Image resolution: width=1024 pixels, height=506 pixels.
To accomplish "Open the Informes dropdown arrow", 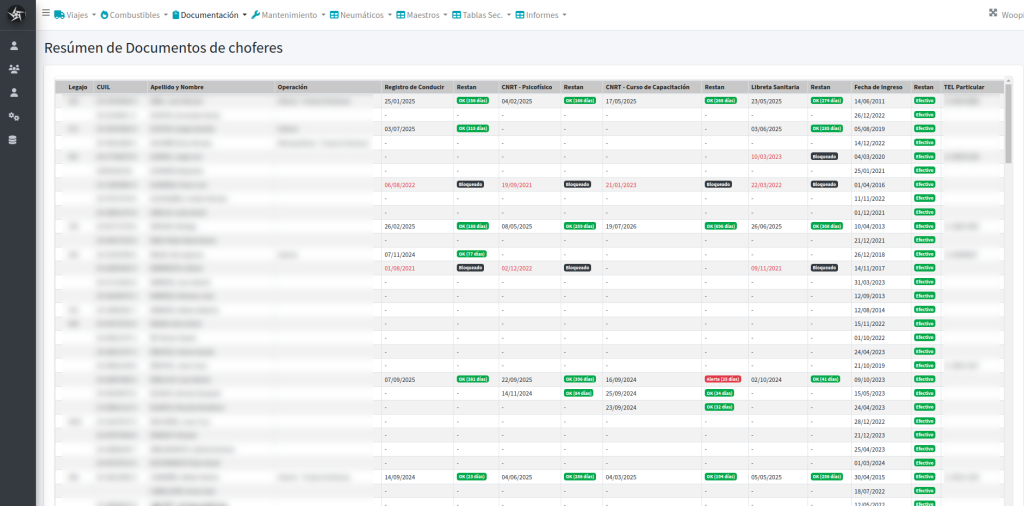I will [x=564, y=15].
